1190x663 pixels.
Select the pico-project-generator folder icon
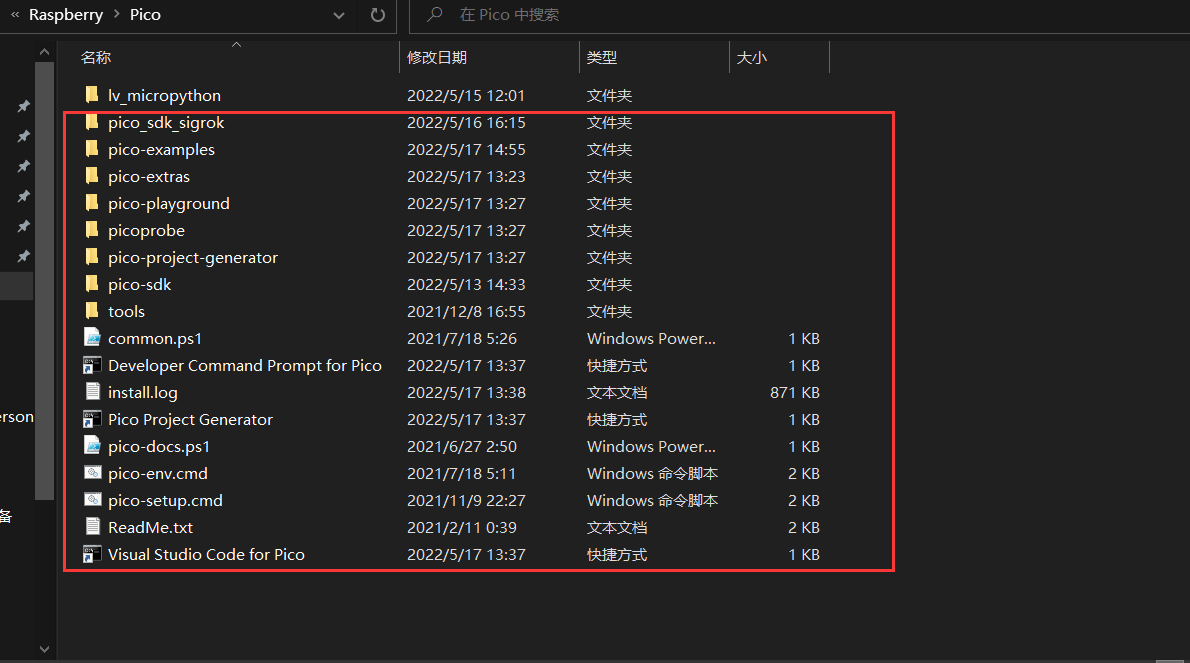pos(92,257)
